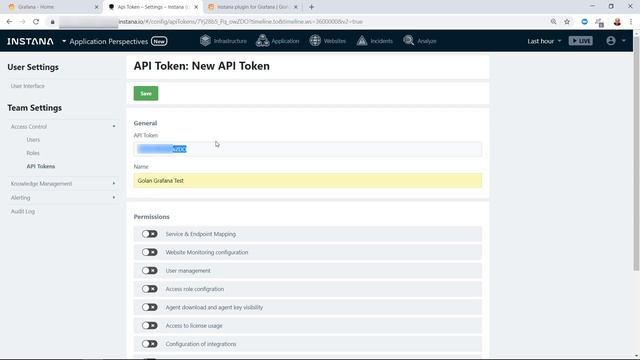This screenshot has height=360, width=640.
Task: Toggle Configuration of integrations permission
Action: pos(149,344)
